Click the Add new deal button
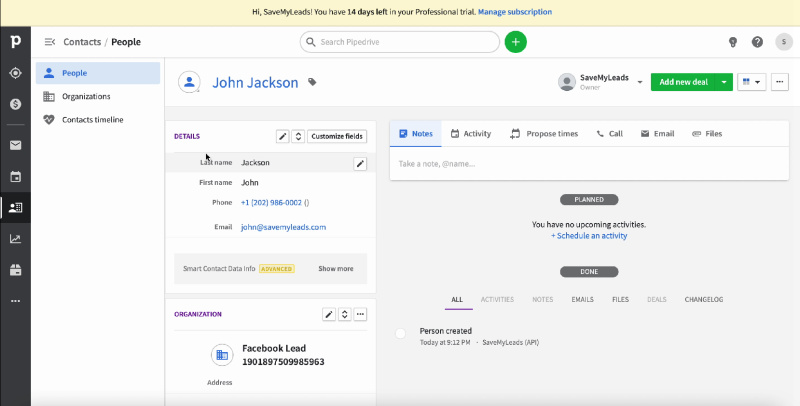The image size is (800, 406). click(683, 82)
